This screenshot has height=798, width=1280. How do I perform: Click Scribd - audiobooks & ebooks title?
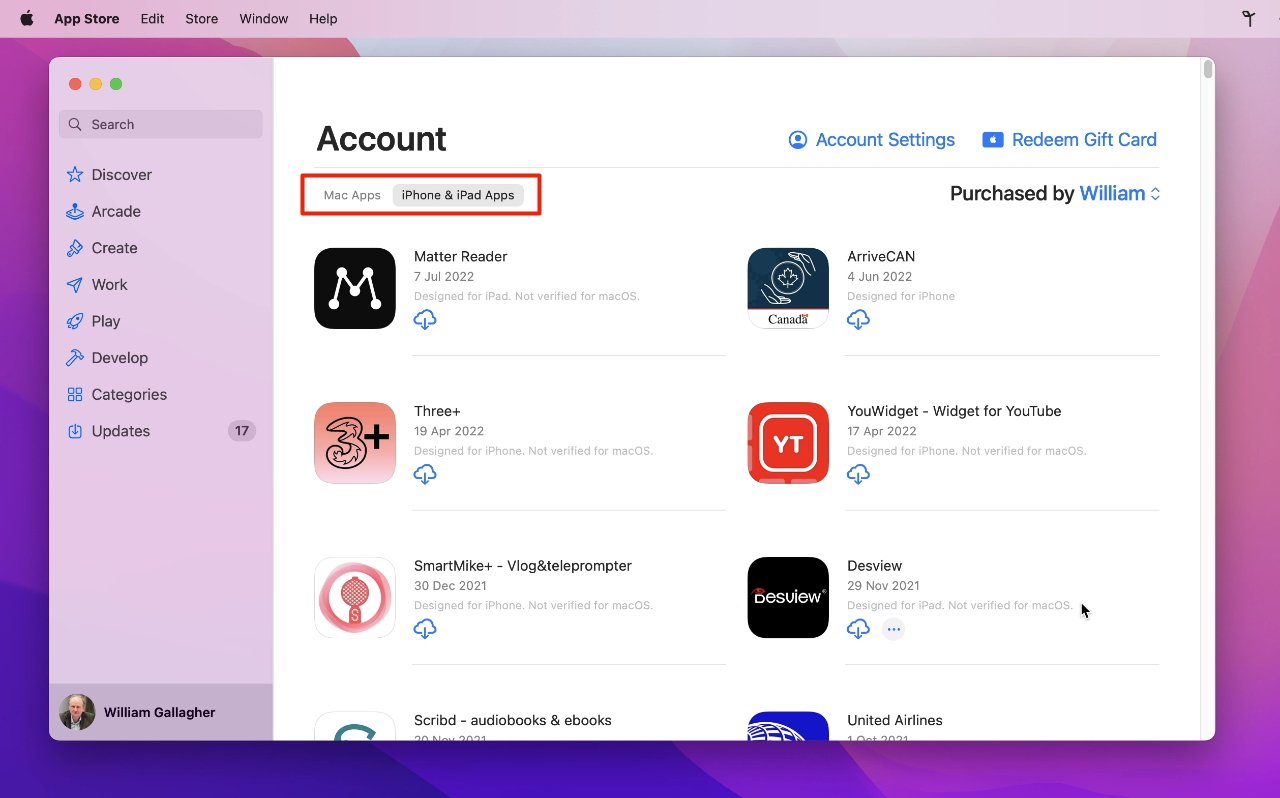(x=513, y=721)
